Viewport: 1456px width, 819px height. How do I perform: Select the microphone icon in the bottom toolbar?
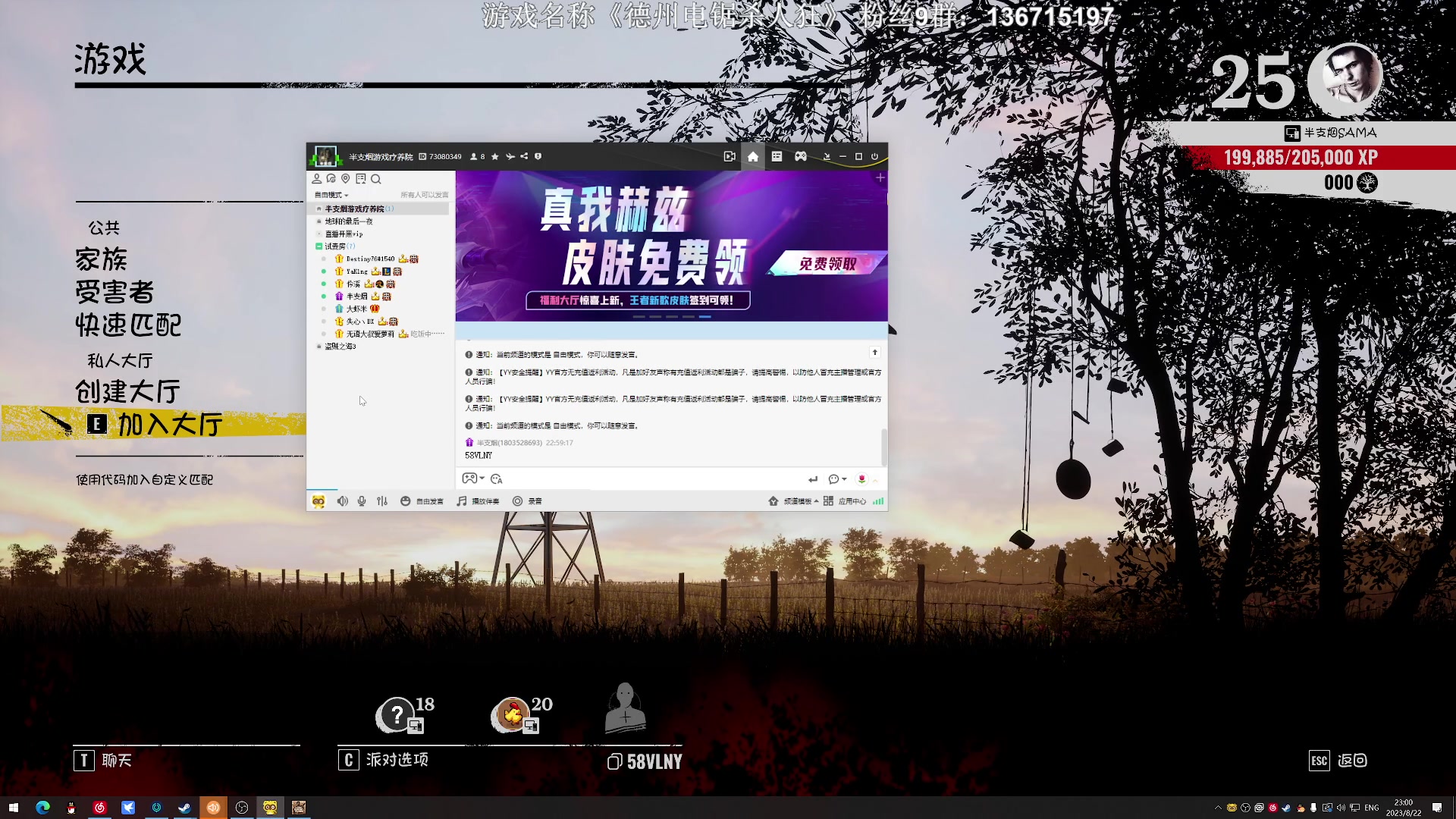[361, 501]
